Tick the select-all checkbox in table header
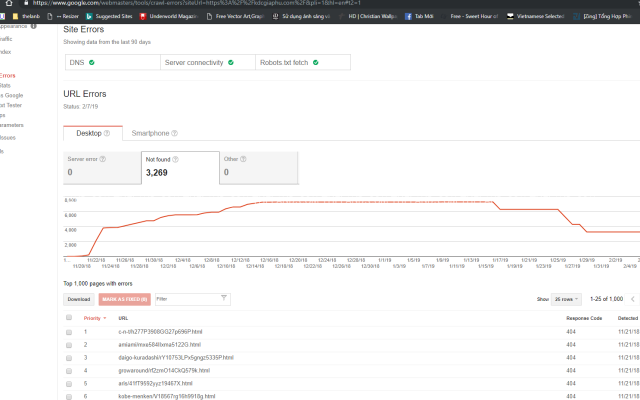 pyautogui.click(x=69, y=318)
